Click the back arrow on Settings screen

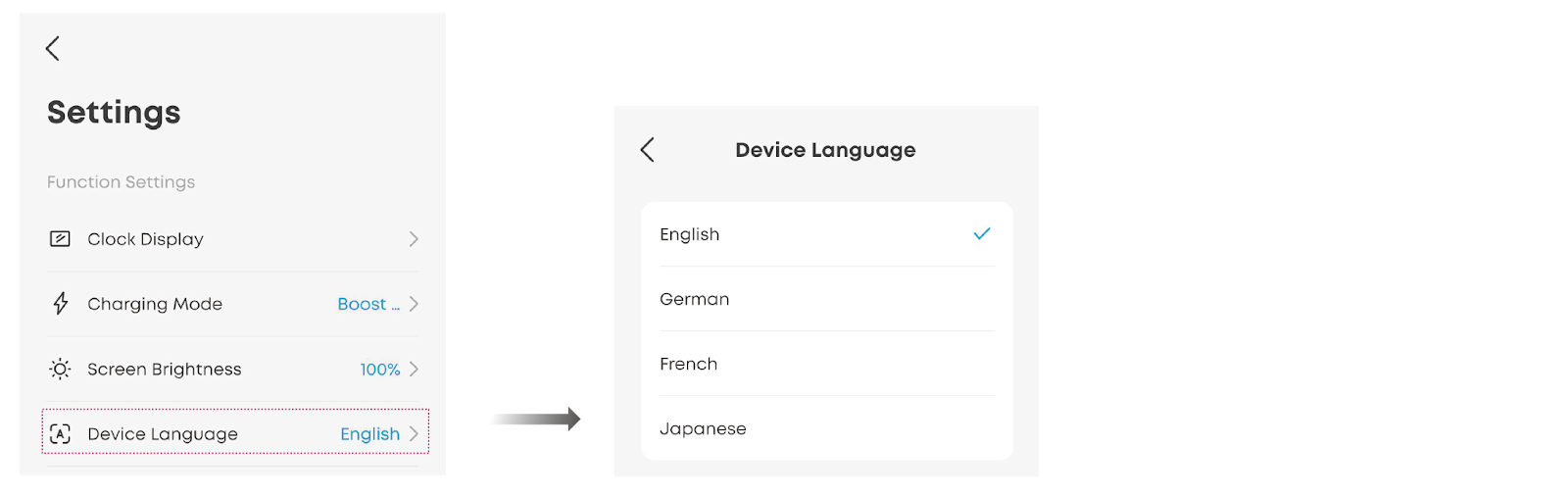click(53, 48)
